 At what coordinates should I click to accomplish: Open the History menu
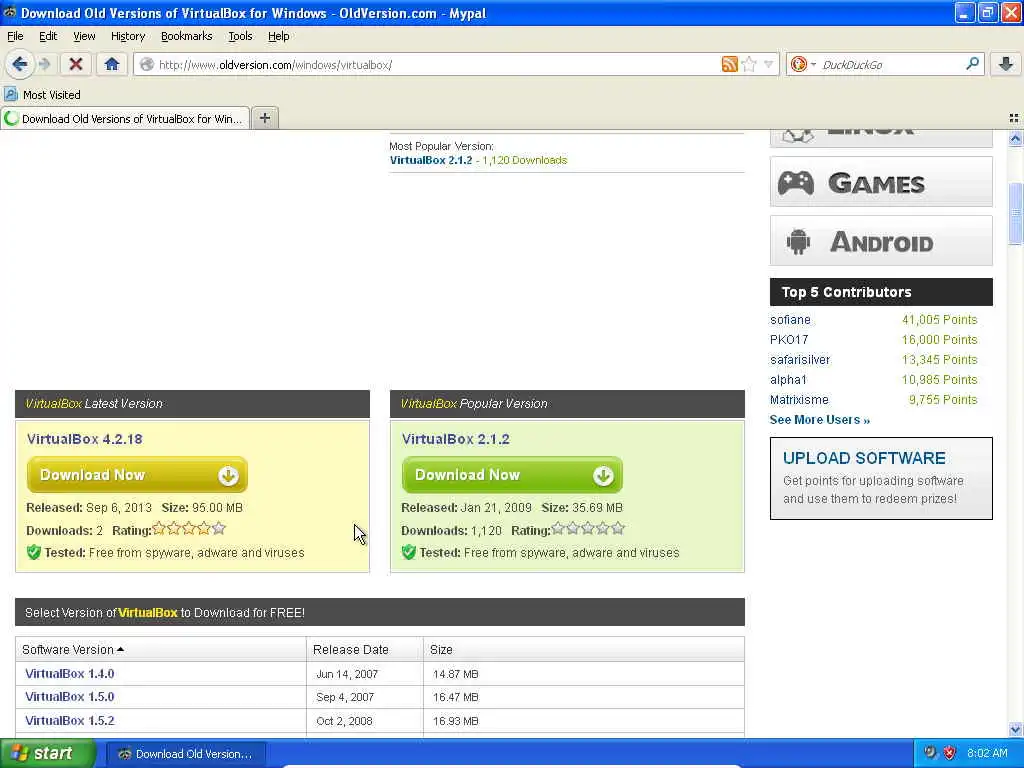[128, 36]
